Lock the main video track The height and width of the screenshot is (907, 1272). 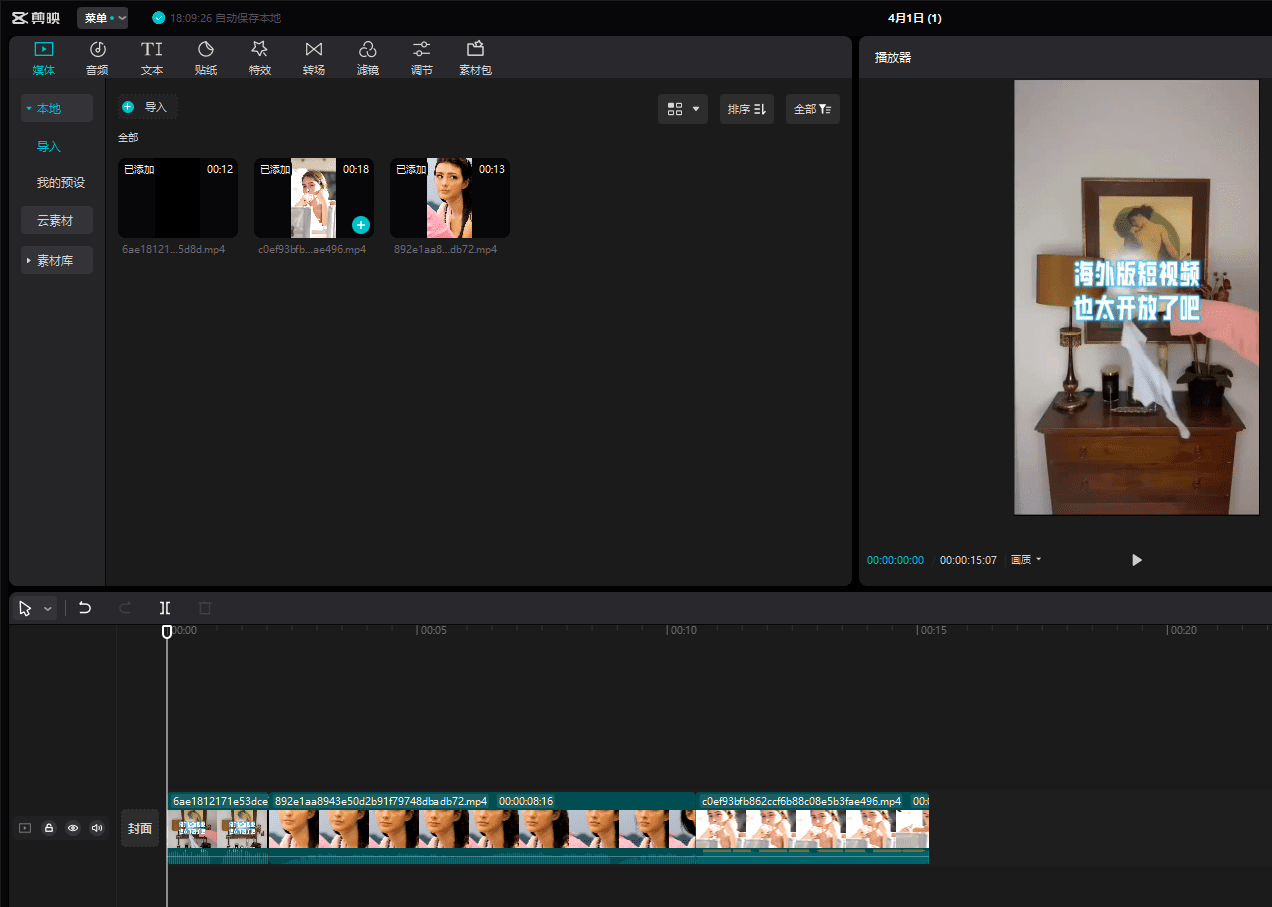48,828
